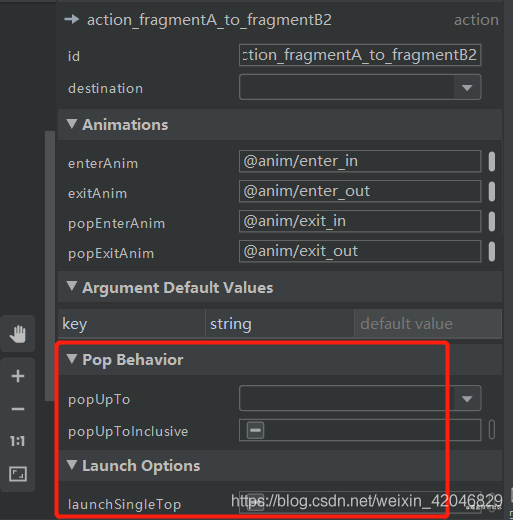513x520 pixels.
Task: Zoom out with the minus icon
Action: (x=18, y=409)
